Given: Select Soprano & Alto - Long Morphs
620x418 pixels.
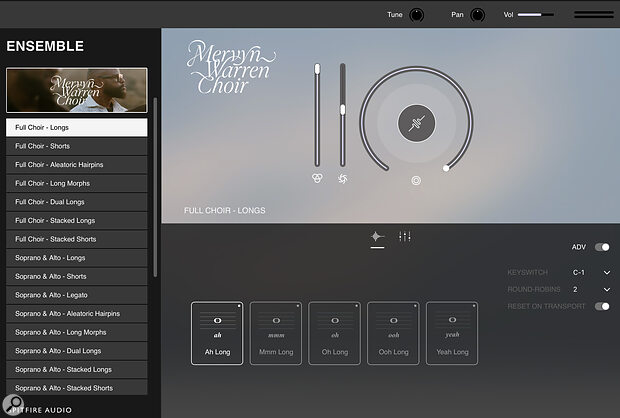Looking at the screenshot, I should coord(77,332).
